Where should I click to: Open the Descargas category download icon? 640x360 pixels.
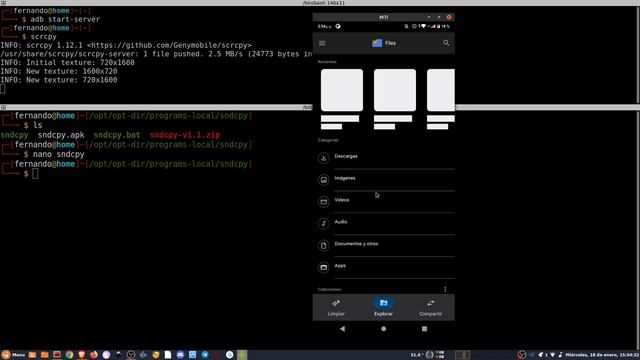click(x=324, y=158)
